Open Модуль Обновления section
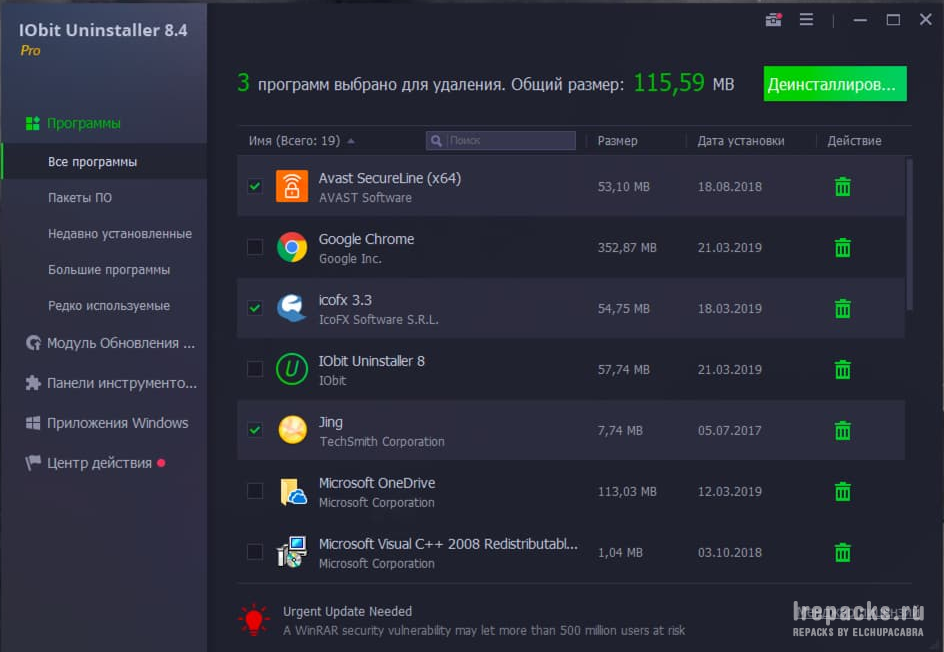This screenshot has width=944, height=652. (111, 343)
